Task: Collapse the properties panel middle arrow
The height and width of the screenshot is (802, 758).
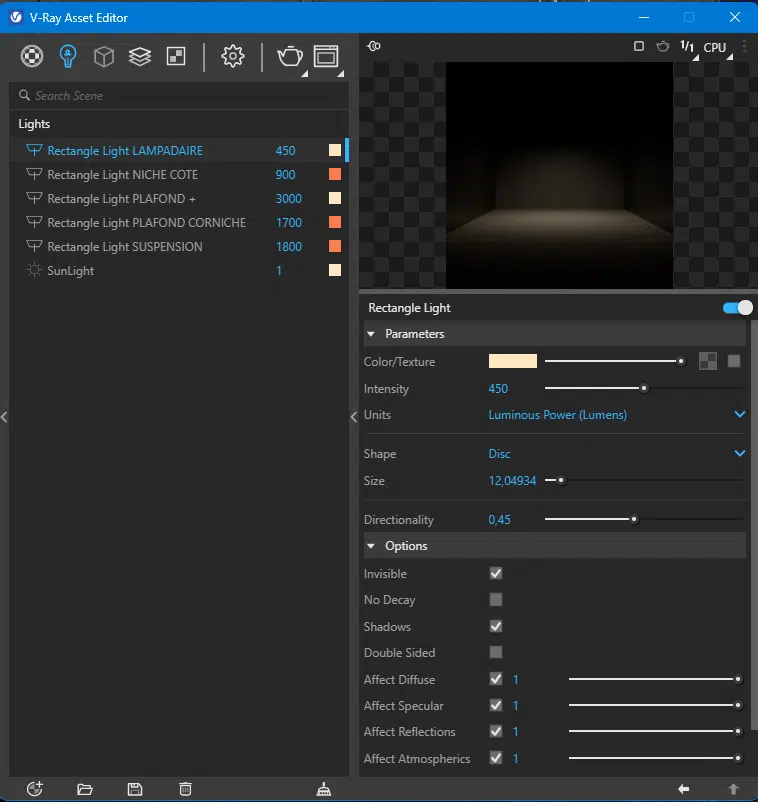Action: 353,417
